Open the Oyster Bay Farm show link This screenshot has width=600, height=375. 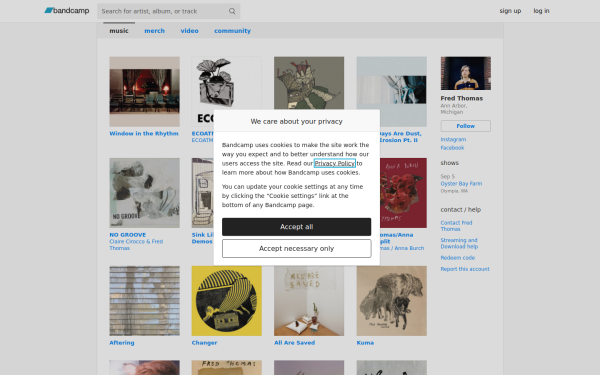(x=461, y=184)
